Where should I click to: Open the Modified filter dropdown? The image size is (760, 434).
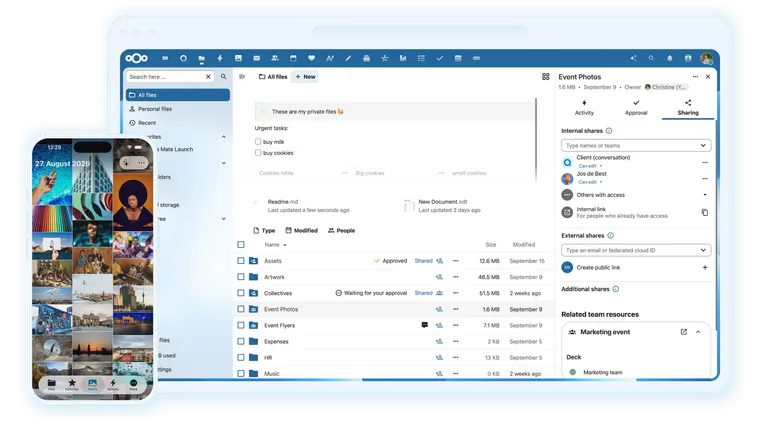pyautogui.click(x=301, y=231)
